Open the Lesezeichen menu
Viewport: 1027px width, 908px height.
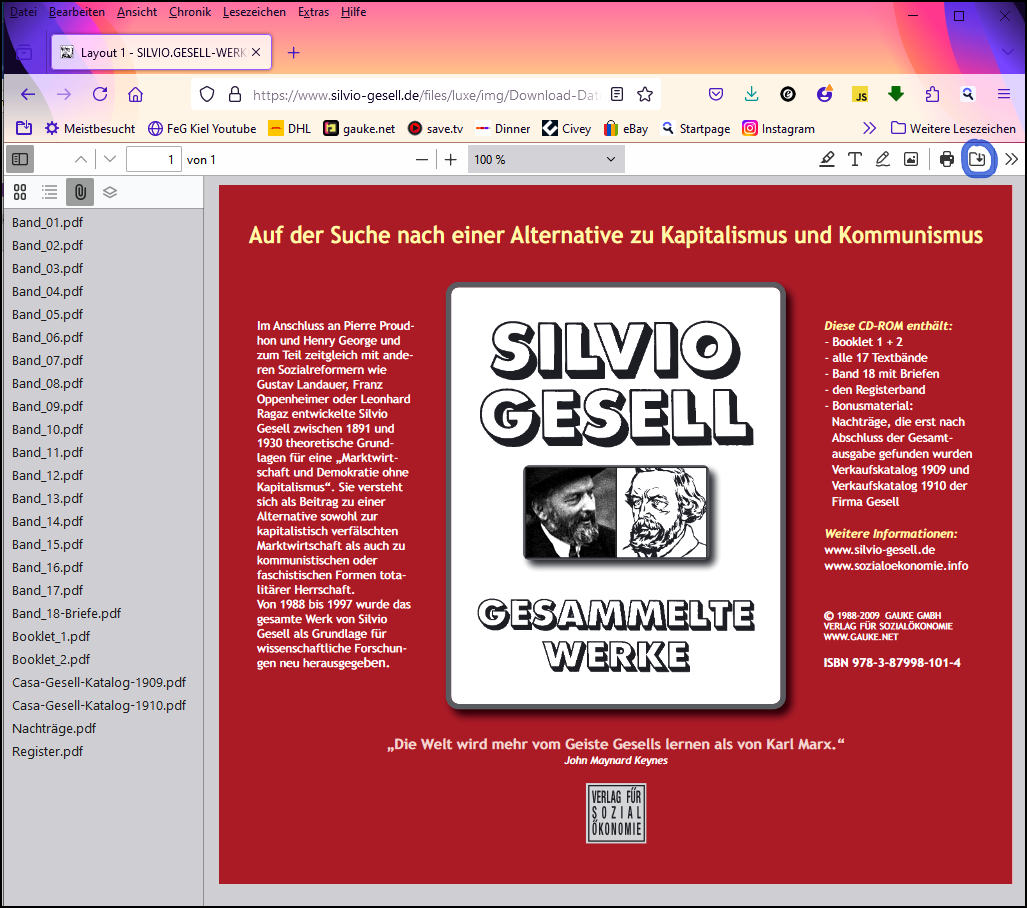click(x=254, y=12)
